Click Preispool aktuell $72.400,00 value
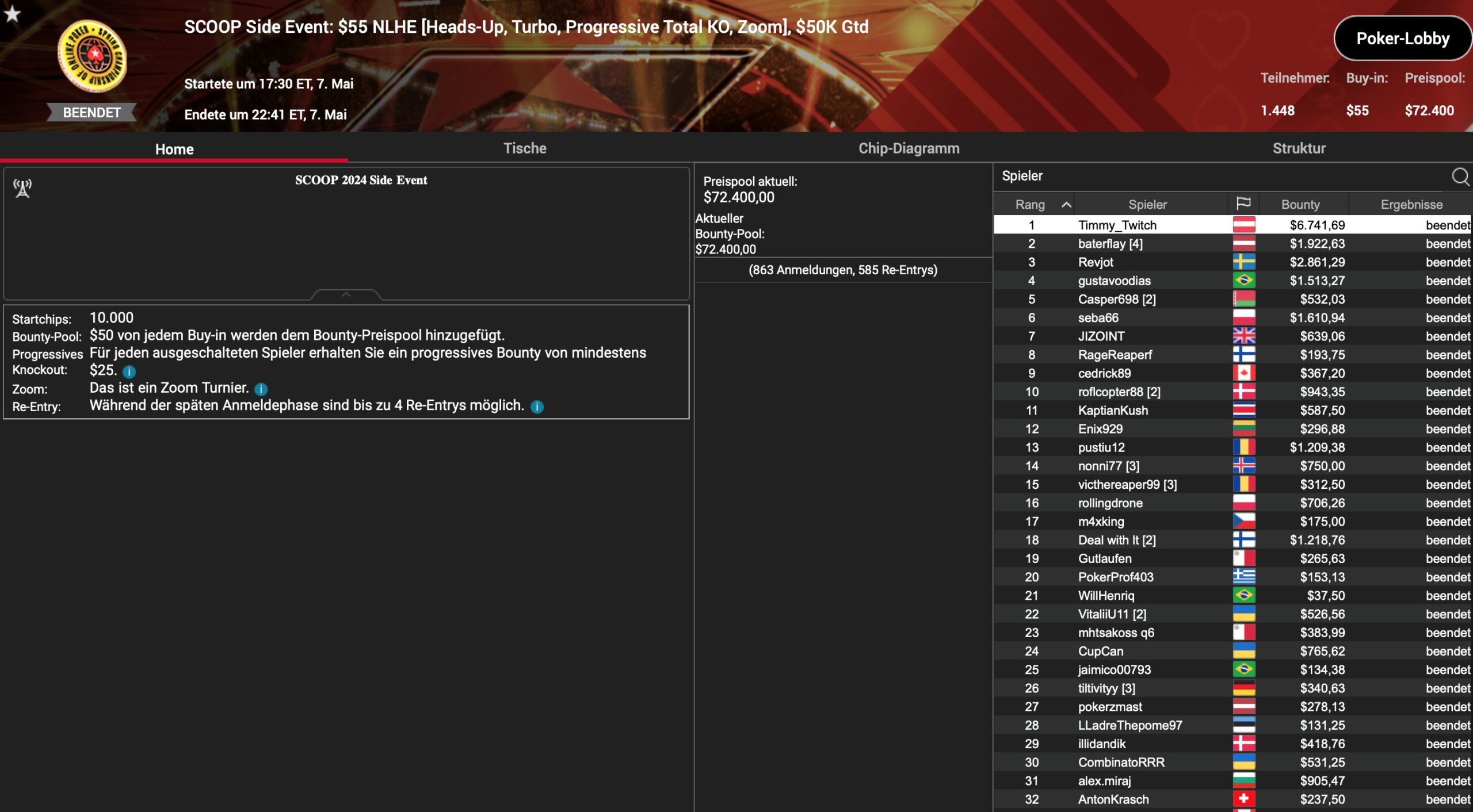The width and height of the screenshot is (1473, 812). pyautogui.click(x=739, y=197)
